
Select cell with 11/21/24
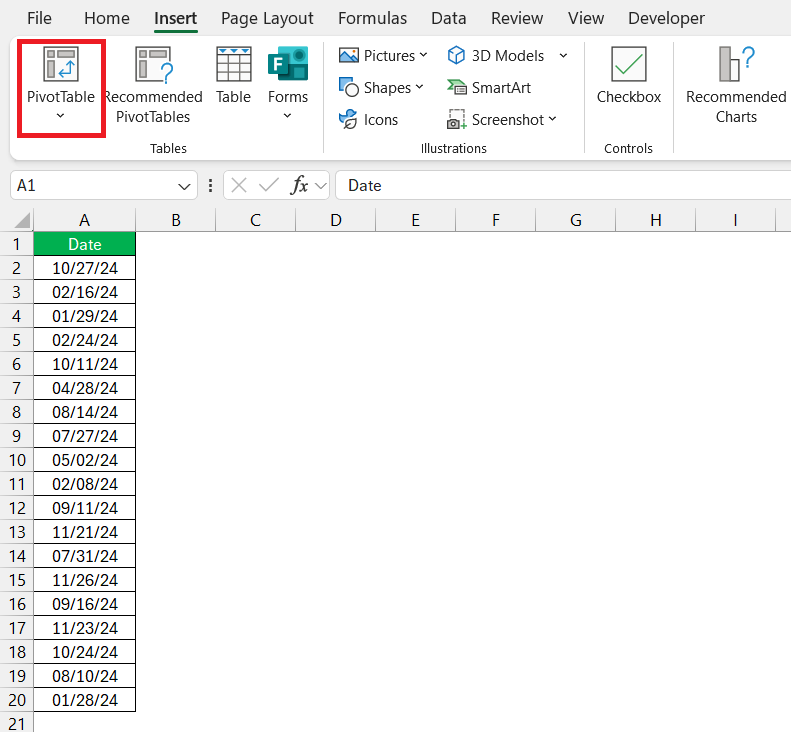click(85, 532)
